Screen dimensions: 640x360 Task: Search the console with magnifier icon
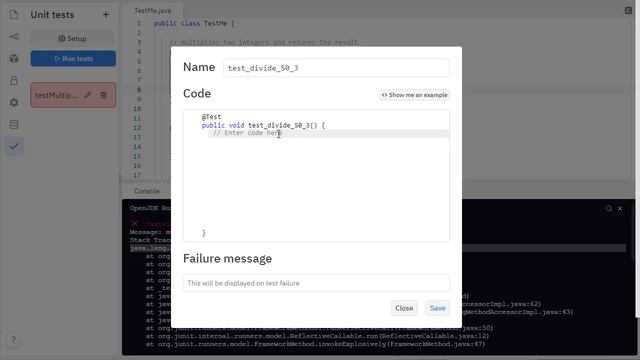(x=609, y=209)
